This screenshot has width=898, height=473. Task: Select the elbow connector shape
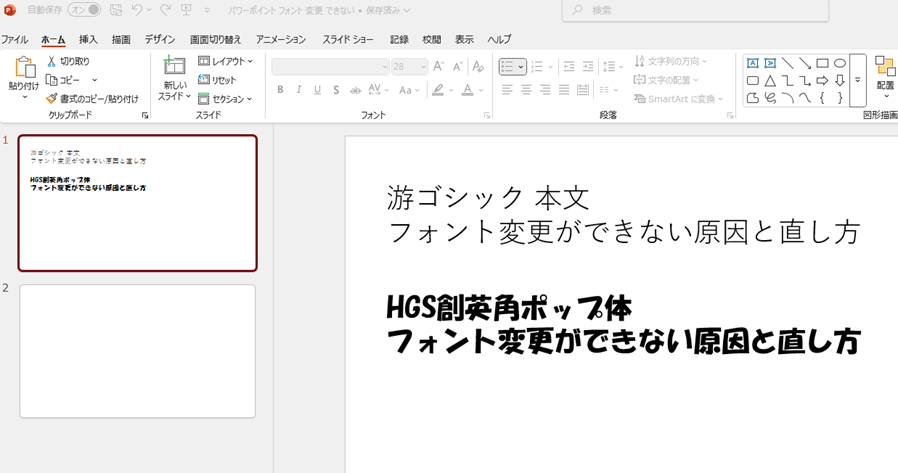787,81
